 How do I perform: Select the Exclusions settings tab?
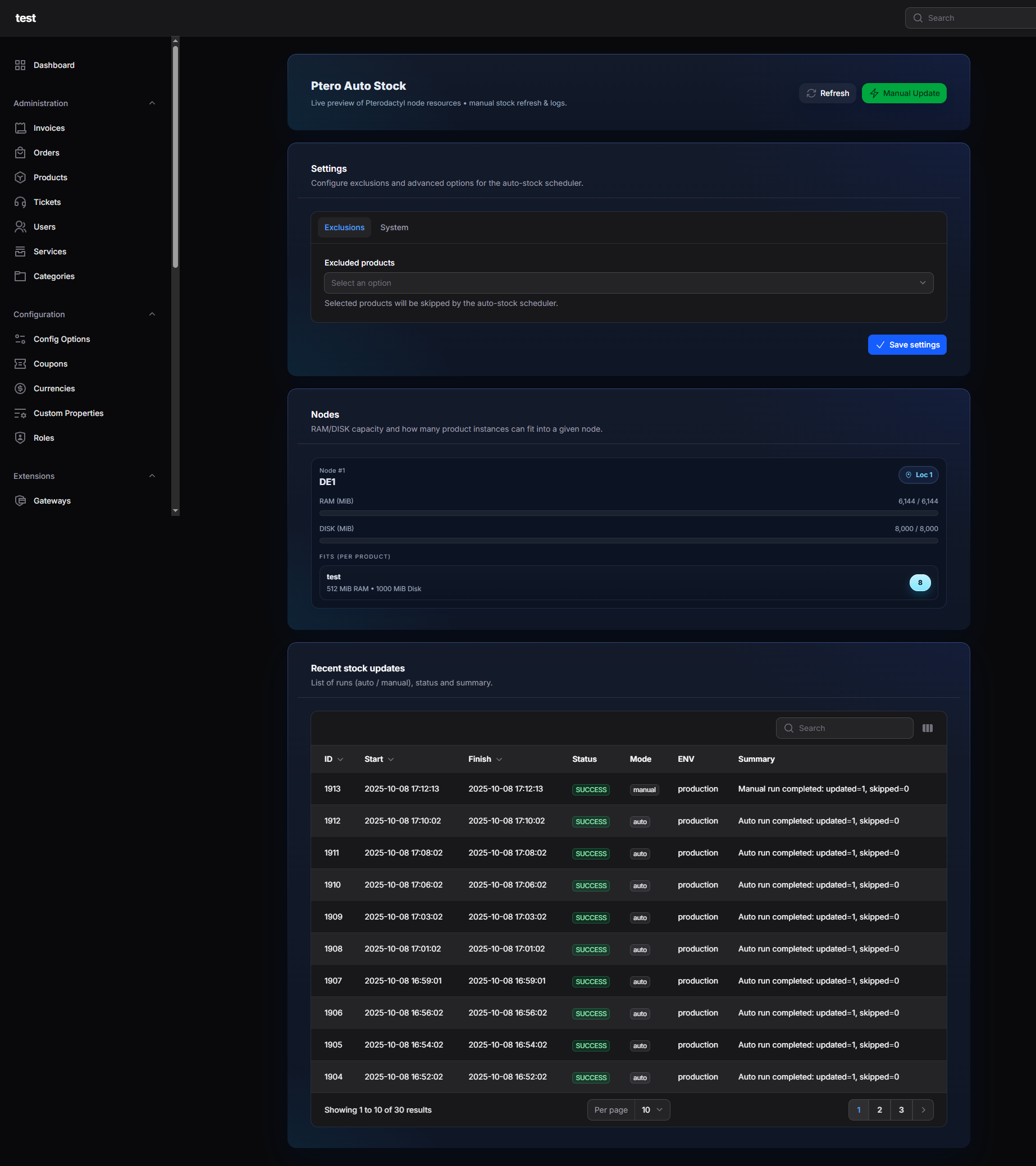coord(344,227)
